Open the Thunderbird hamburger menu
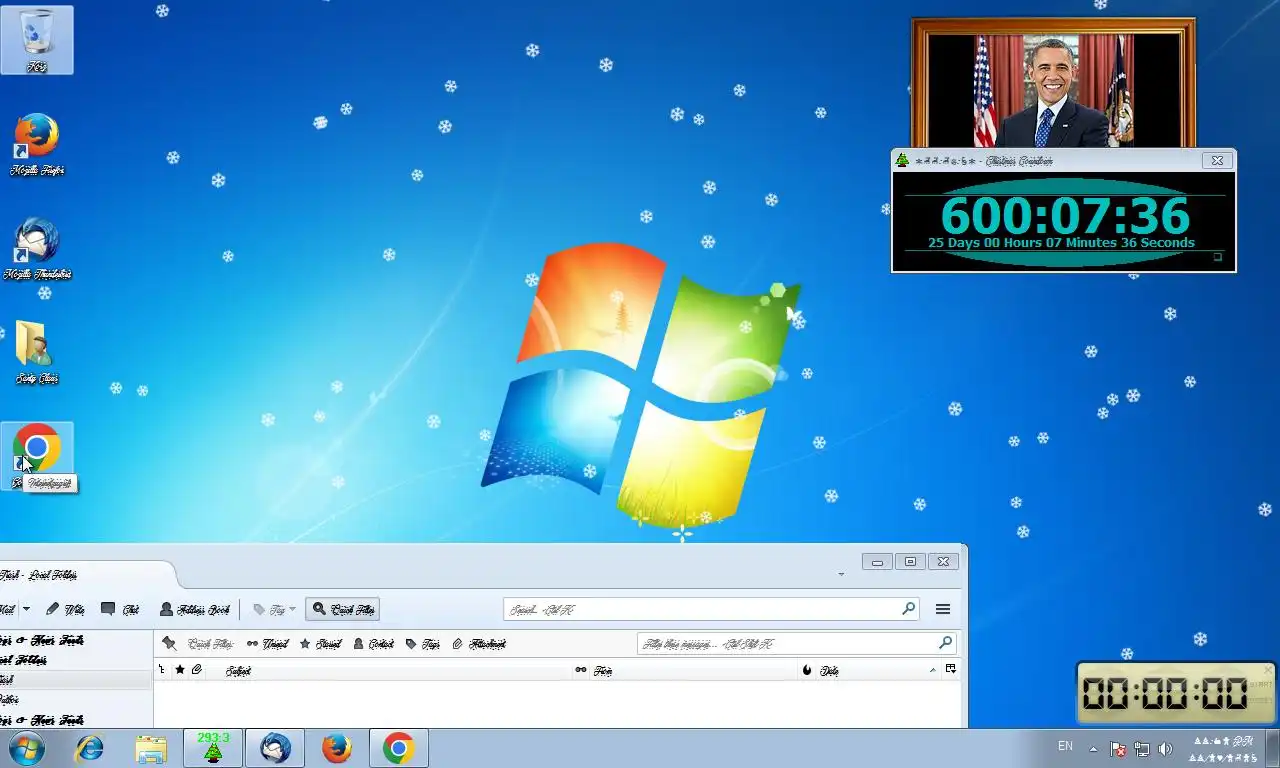 pyautogui.click(x=943, y=609)
